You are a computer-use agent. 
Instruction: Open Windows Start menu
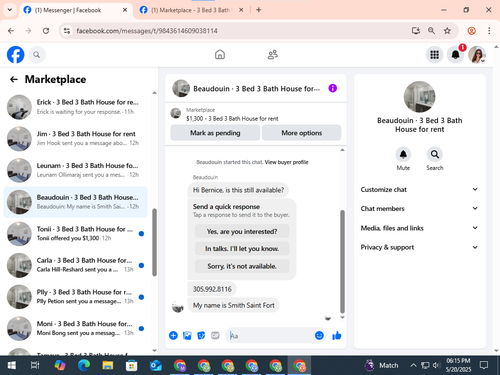click(12, 366)
